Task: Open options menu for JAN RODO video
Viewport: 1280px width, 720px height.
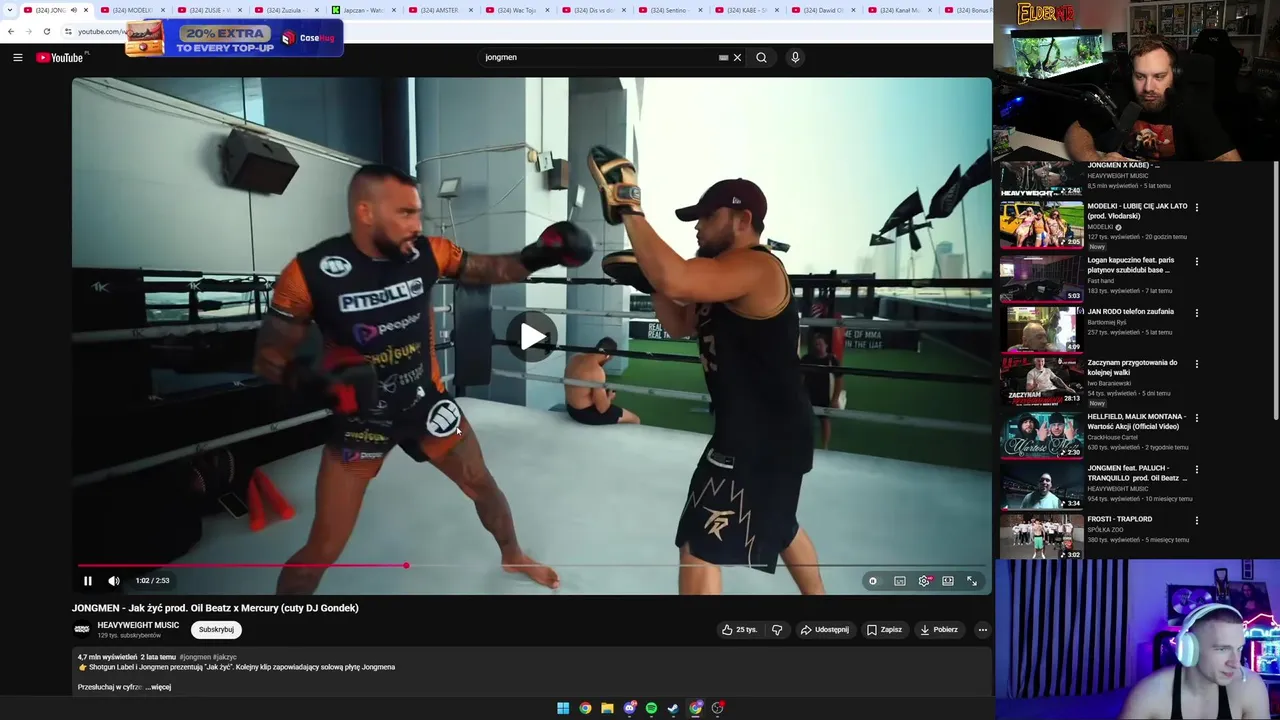Action: pos(1196,313)
